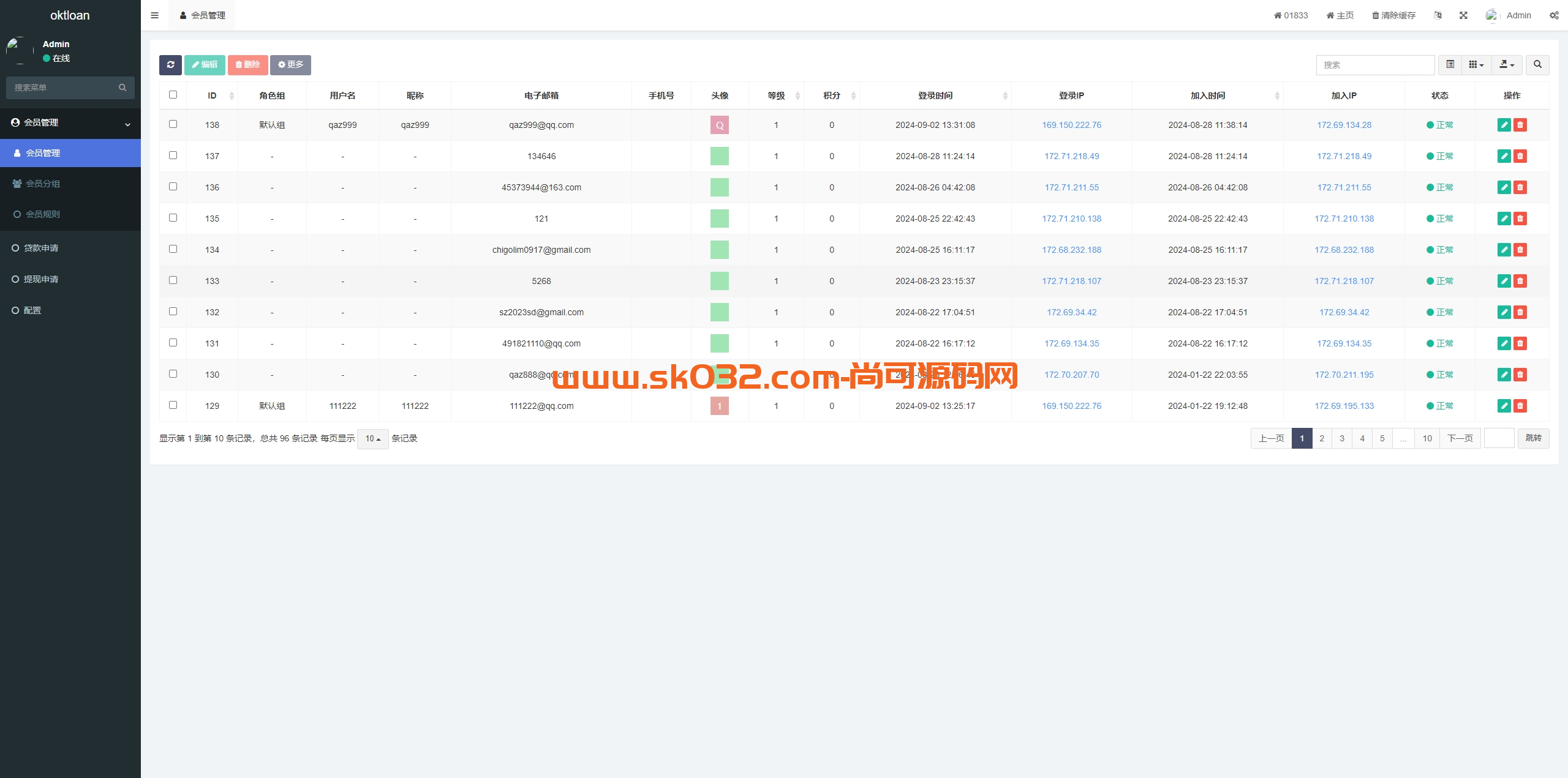Click login IP 169.150.222.76 for ID 138
The width and height of the screenshot is (1568, 778).
pyautogui.click(x=1071, y=125)
